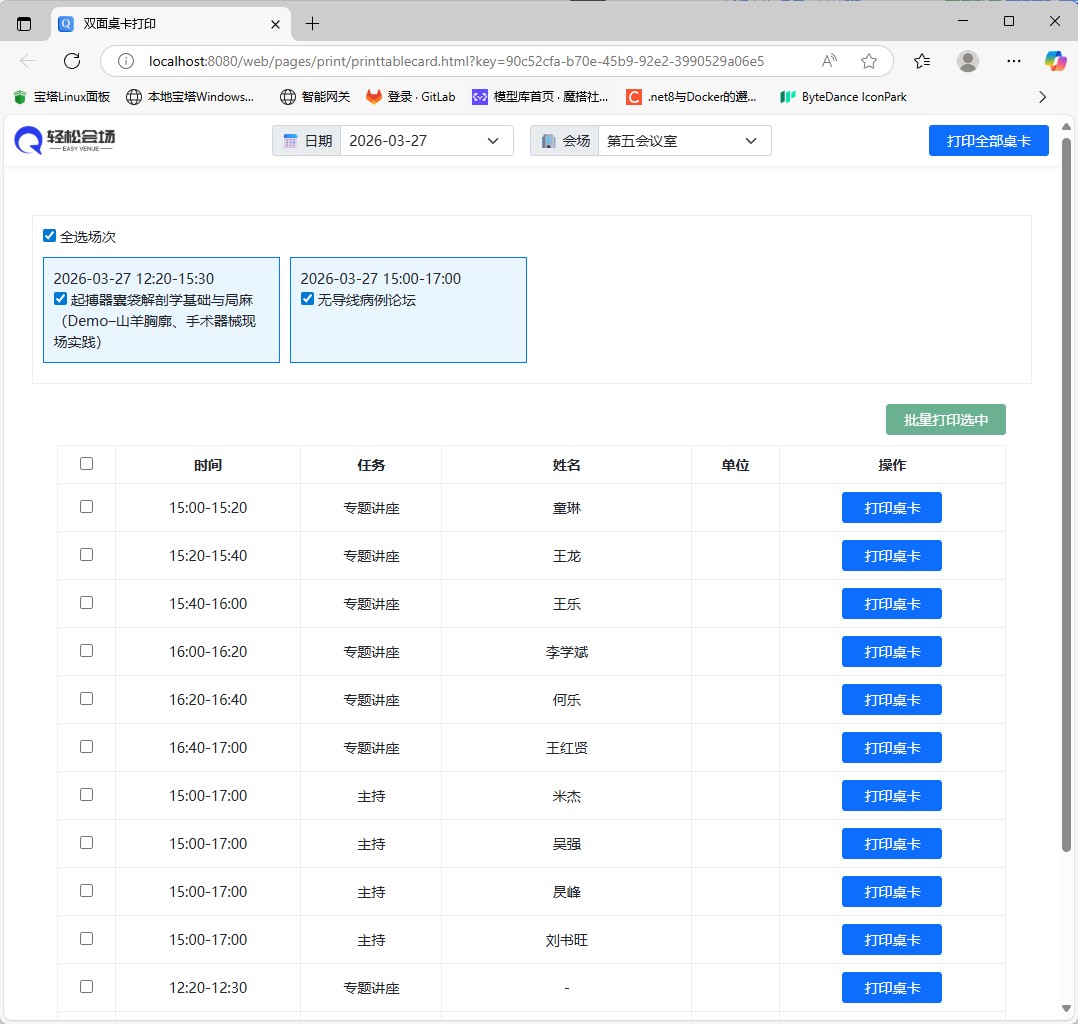Click the scrollbar down arrow
The height and width of the screenshot is (1024, 1078).
[x=1066, y=1009]
